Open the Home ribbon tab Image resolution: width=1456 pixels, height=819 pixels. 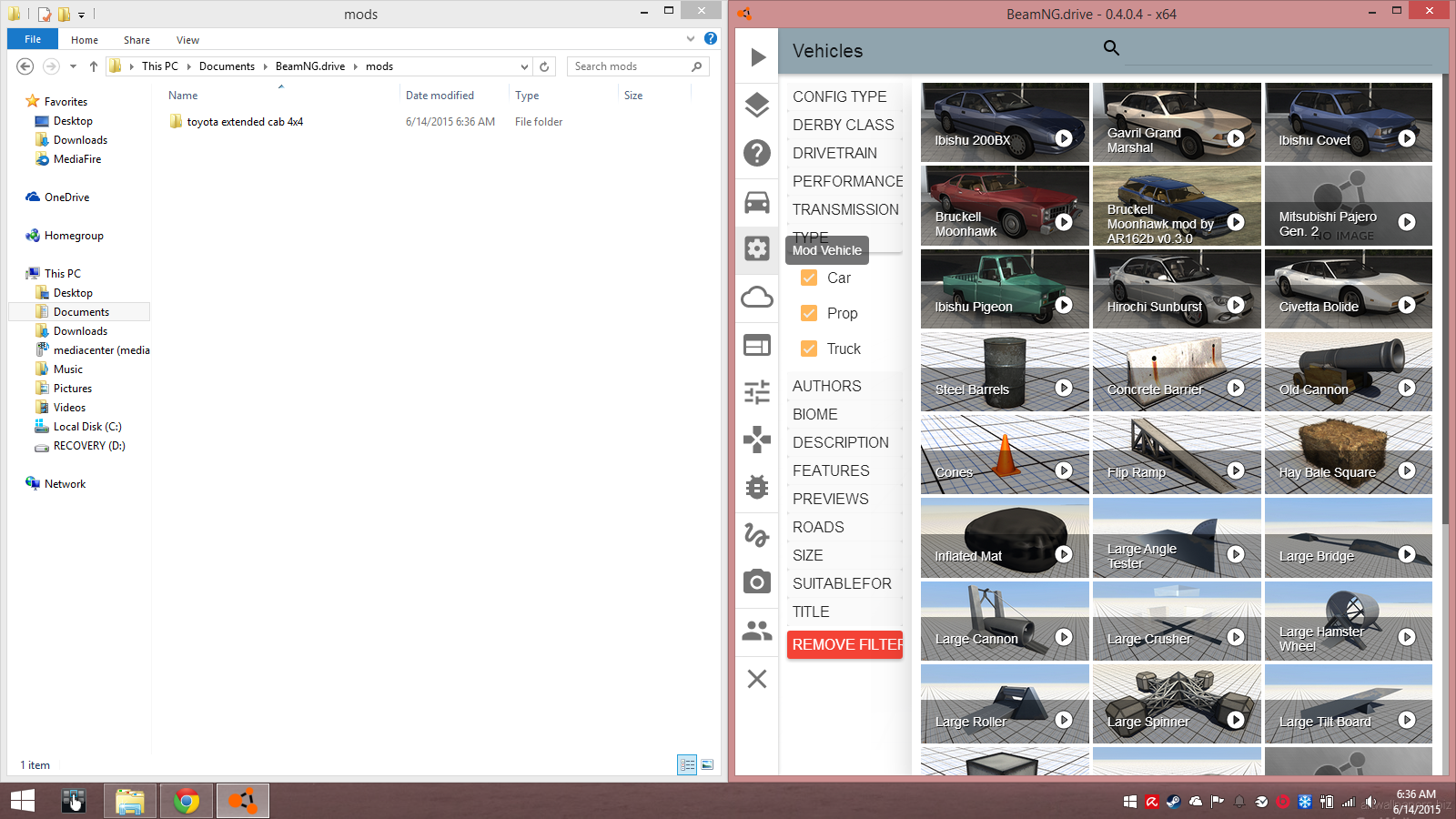[x=85, y=40]
